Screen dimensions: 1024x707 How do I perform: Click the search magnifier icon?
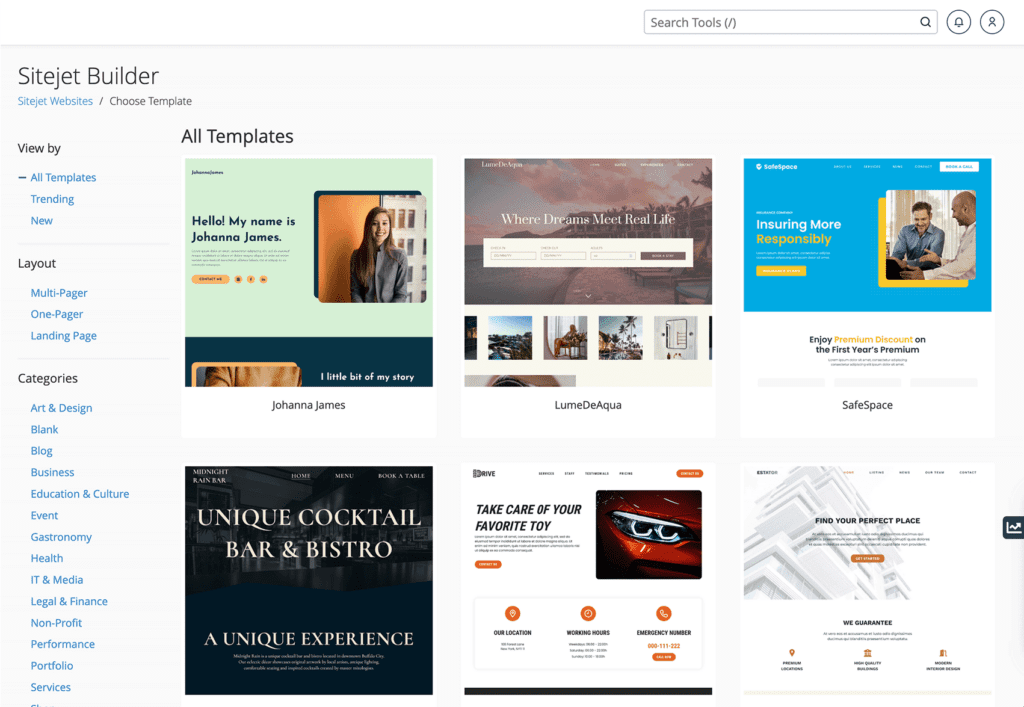[x=925, y=22]
